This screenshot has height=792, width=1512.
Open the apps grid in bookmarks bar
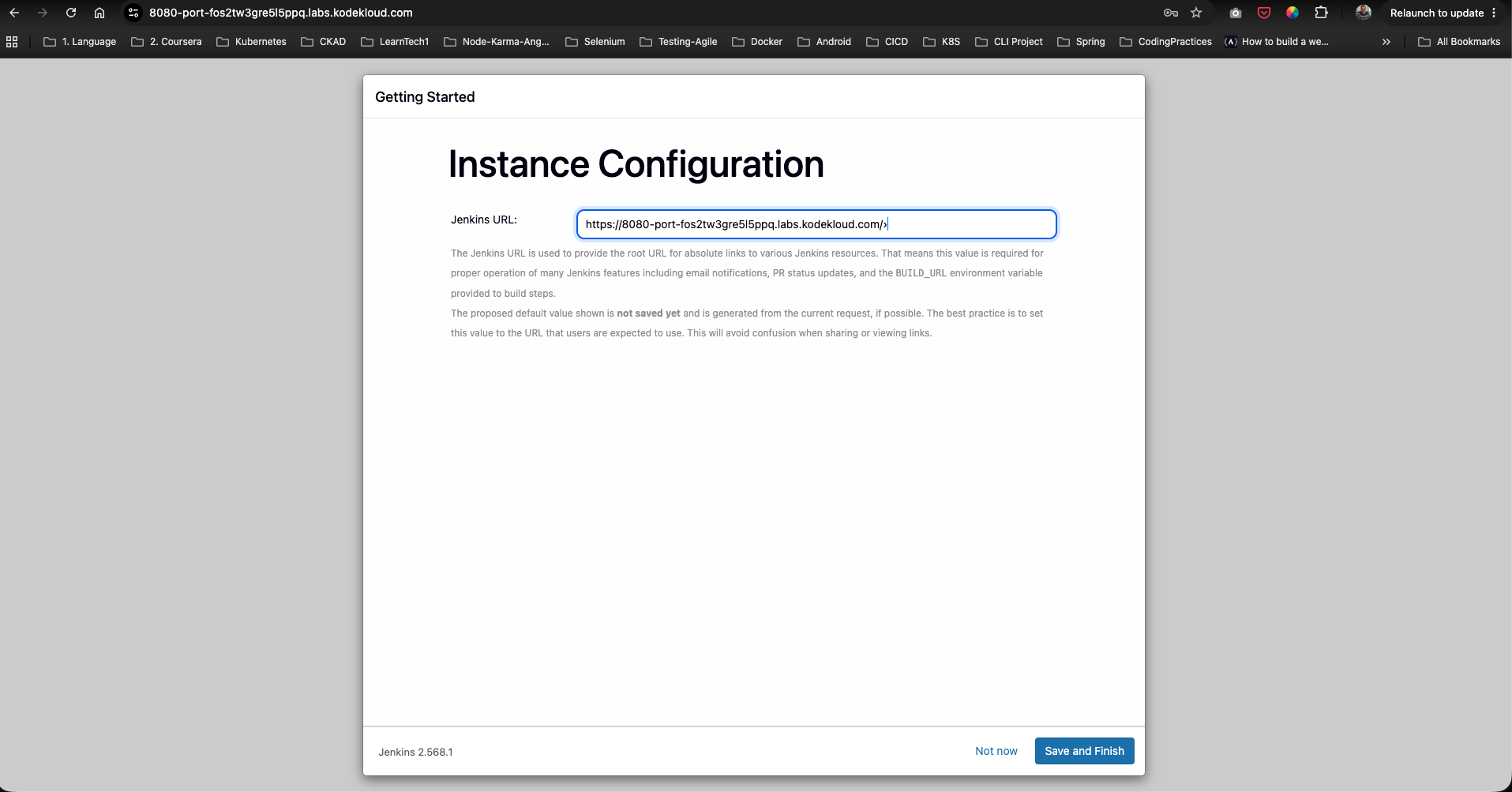12,42
